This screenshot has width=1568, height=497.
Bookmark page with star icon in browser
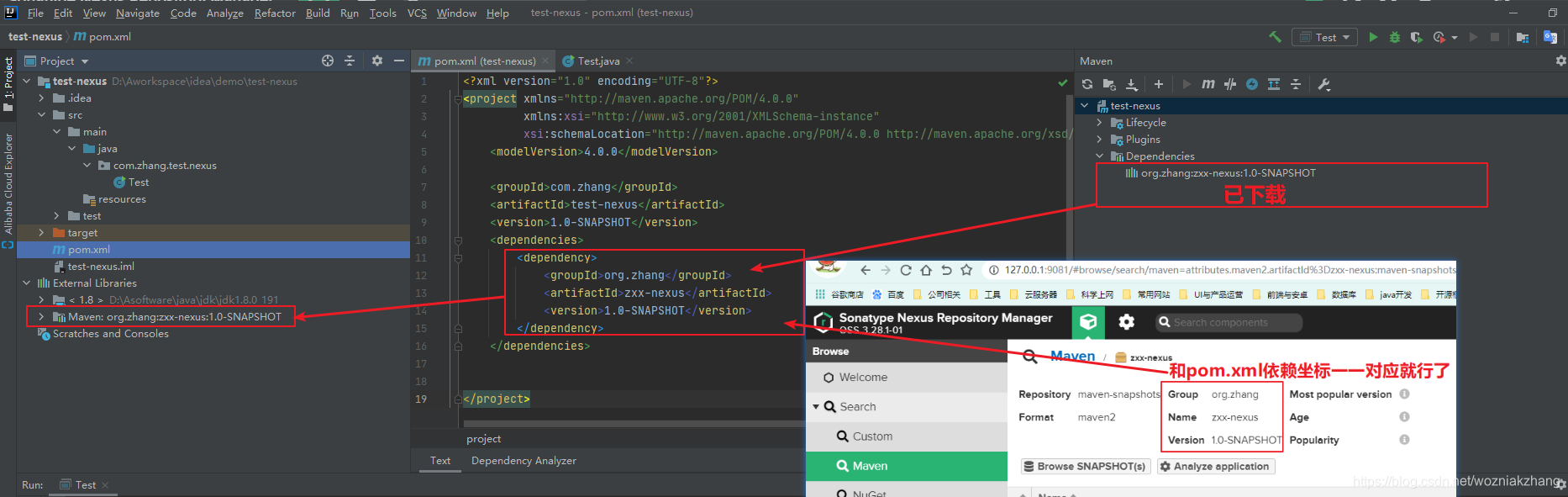tap(966, 270)
